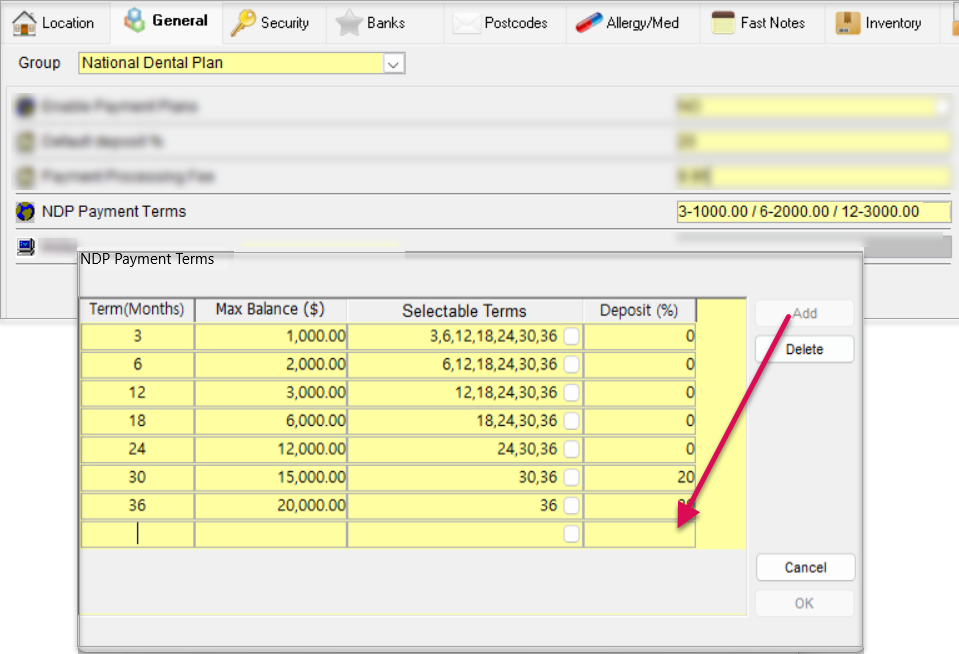Click the OK button
959x654 pixels.
[804, 603]
